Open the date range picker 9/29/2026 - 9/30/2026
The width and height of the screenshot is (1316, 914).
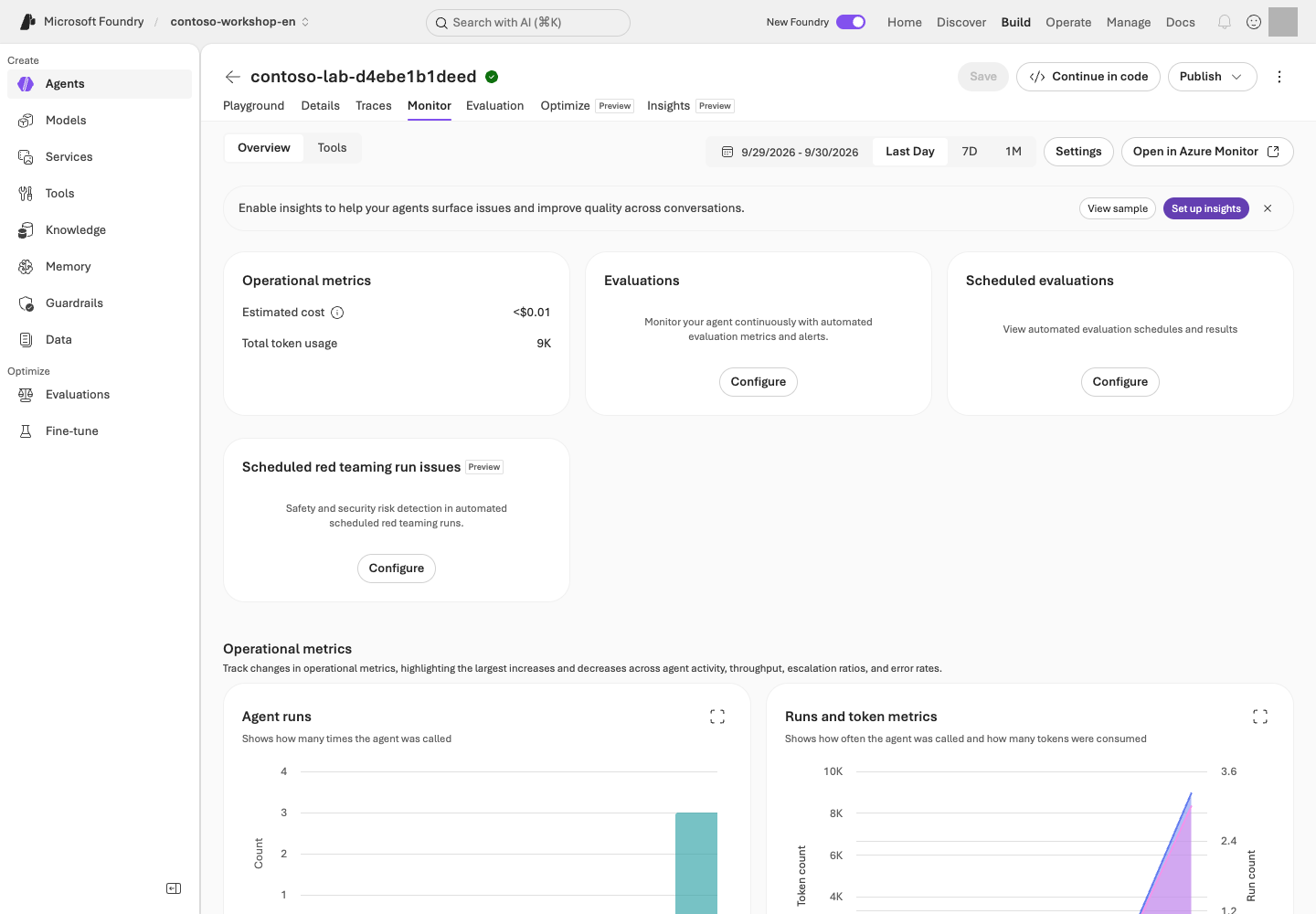pos(791,152)
